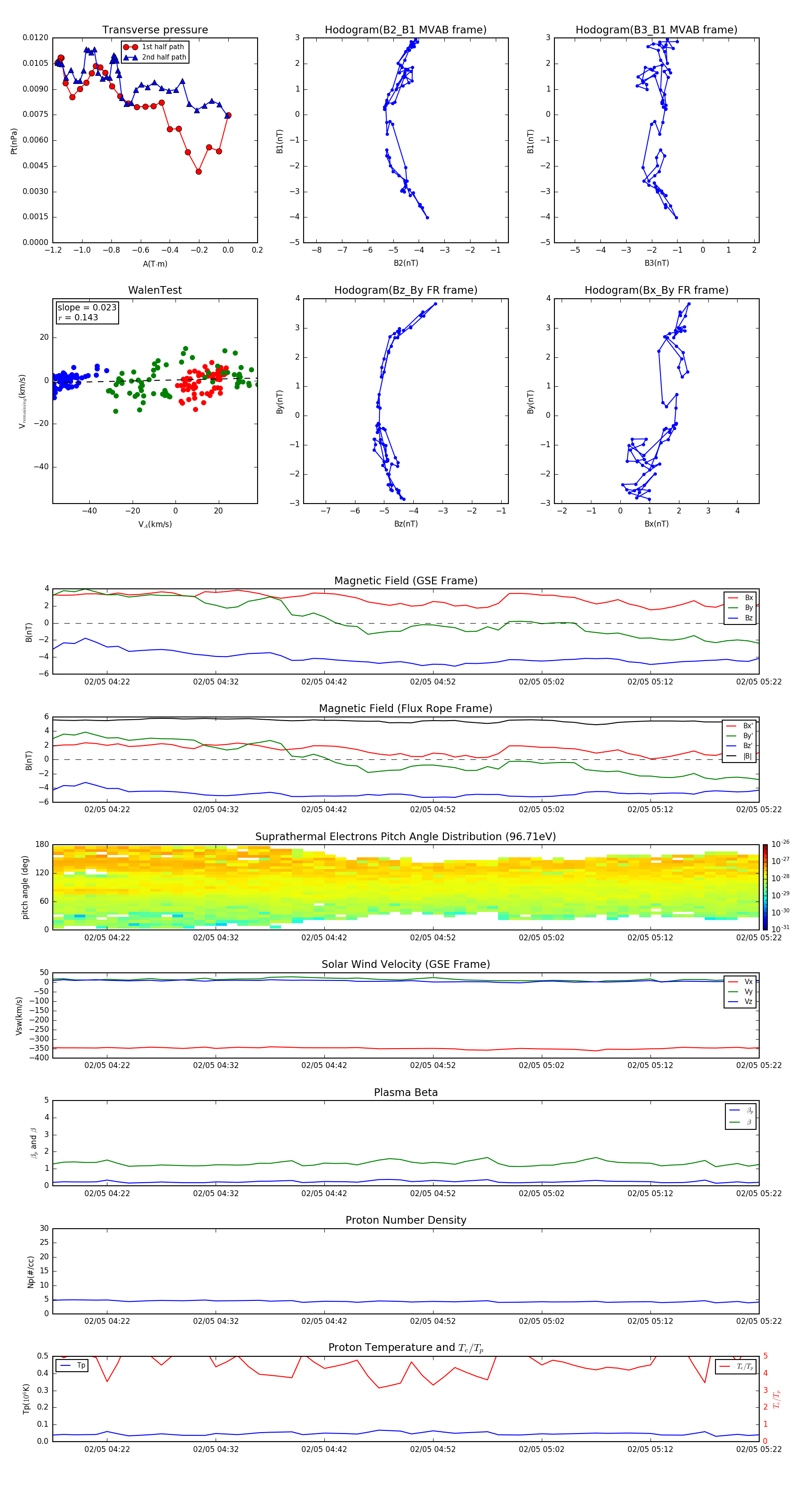Viewport: 812px width, 1489px height.
Task: Click '02/05 04:22' tick under GSE magnetic field
Action: pyautogui.click(x=107, y=681)
